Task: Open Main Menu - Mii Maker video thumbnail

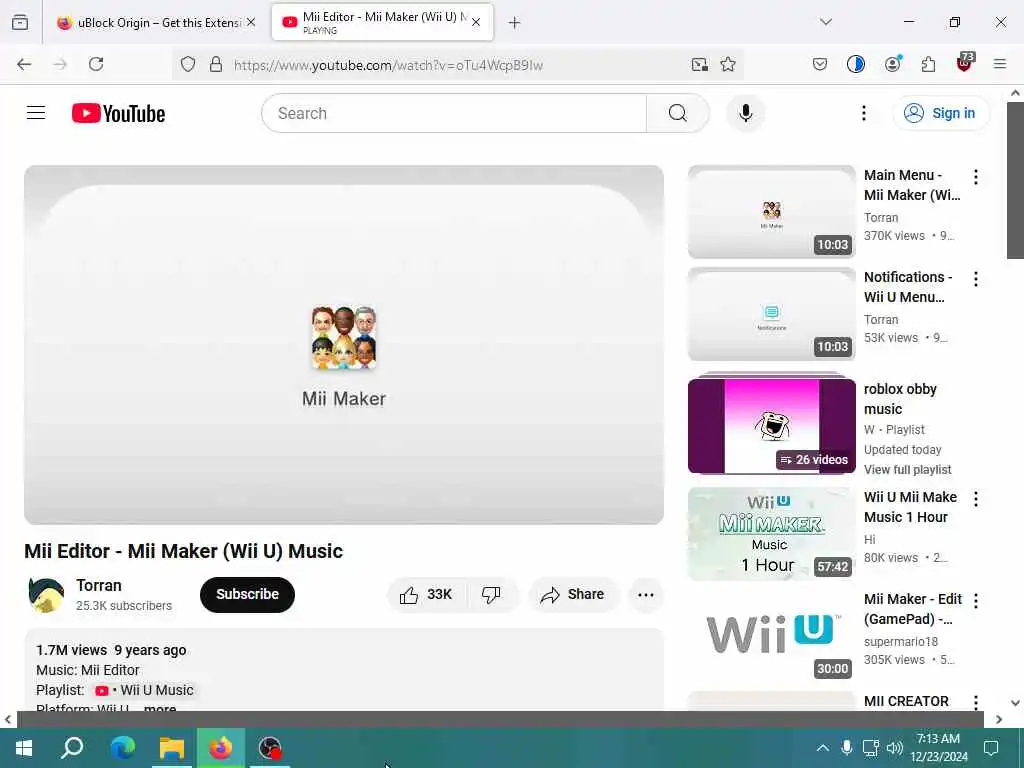Action: point(771,212)
